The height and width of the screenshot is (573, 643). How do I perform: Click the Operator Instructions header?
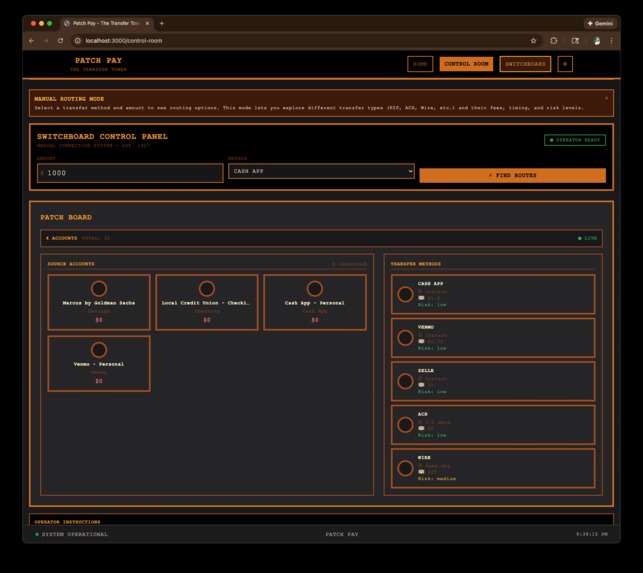point(67,522)
